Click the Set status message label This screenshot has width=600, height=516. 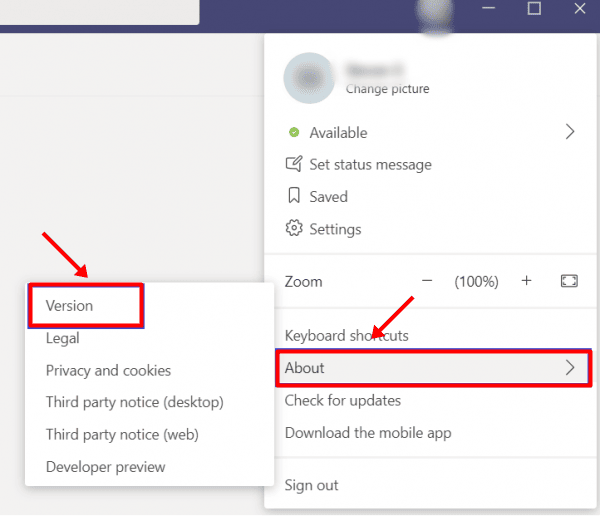(370, 165)
